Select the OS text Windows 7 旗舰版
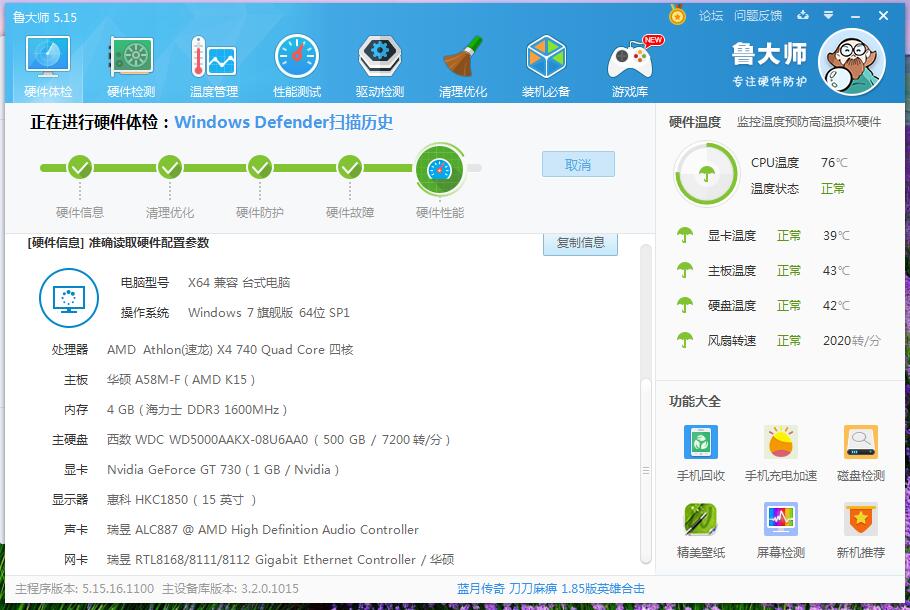Viewport: 910px width, 610px height. click(x=269, y=313)
